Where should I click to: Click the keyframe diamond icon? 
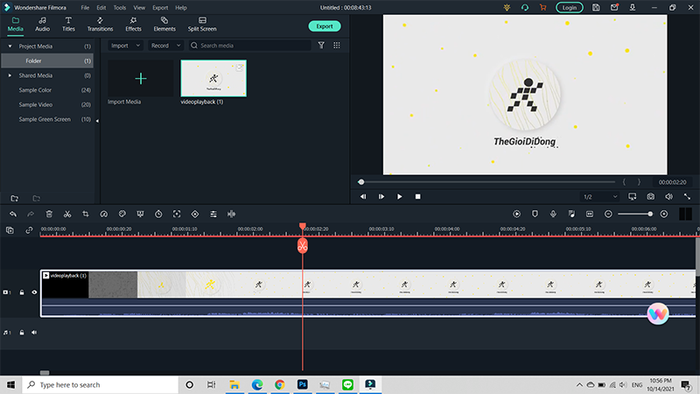point(195,214)
